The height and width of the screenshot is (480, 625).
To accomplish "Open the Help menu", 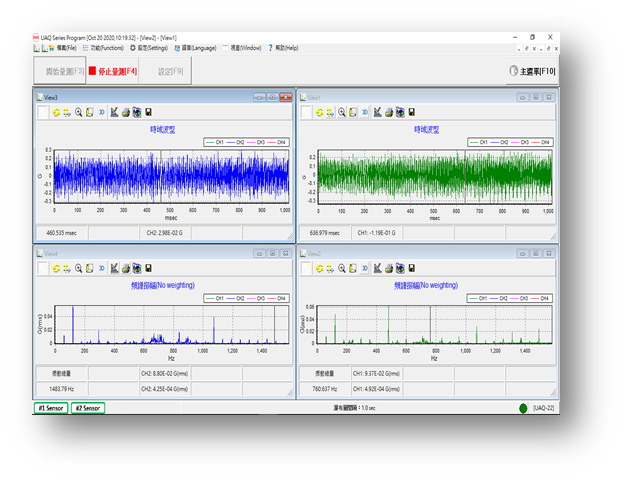I will [286, 47].
